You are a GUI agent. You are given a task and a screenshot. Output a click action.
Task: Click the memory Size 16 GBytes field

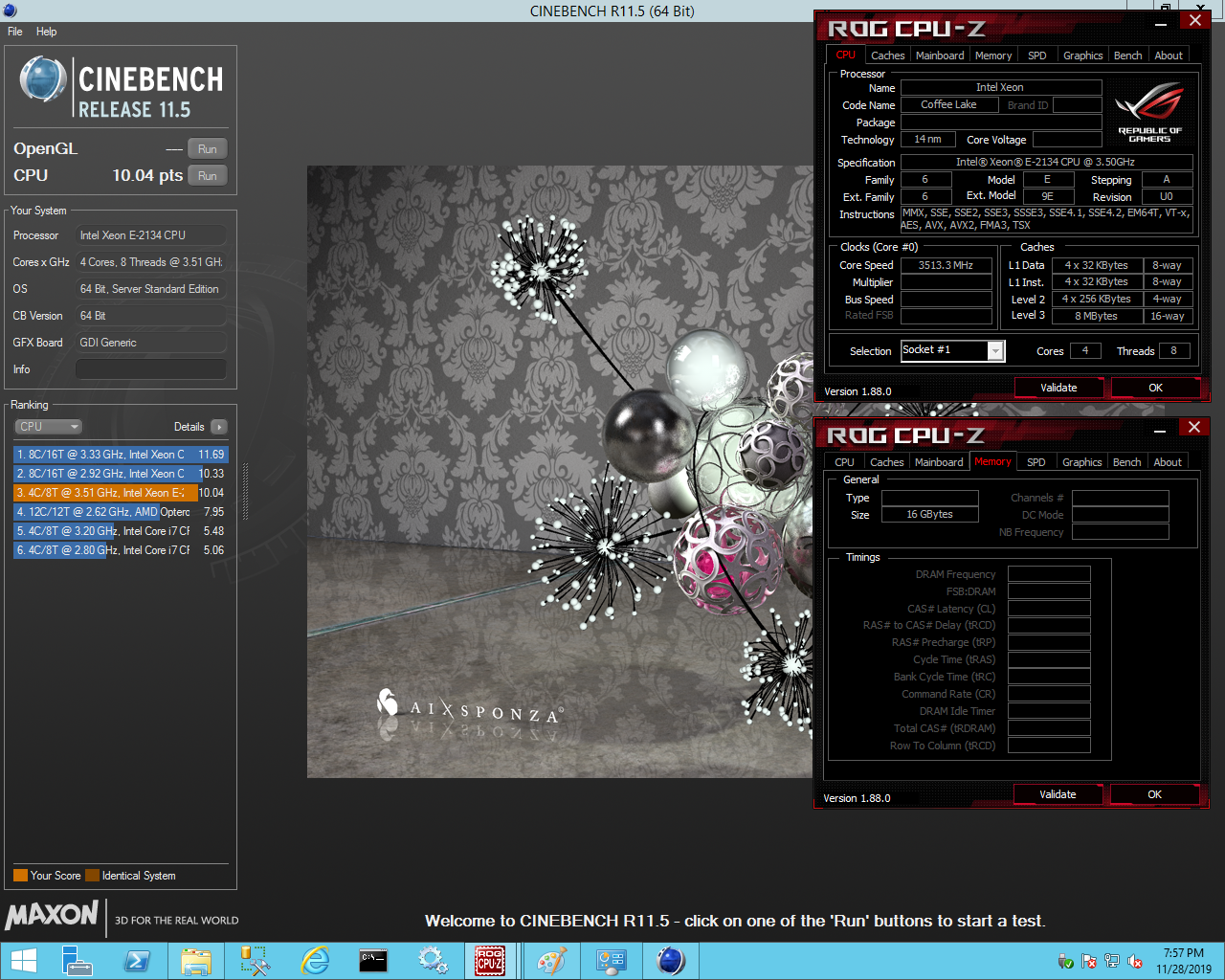(x=930, y=515)
